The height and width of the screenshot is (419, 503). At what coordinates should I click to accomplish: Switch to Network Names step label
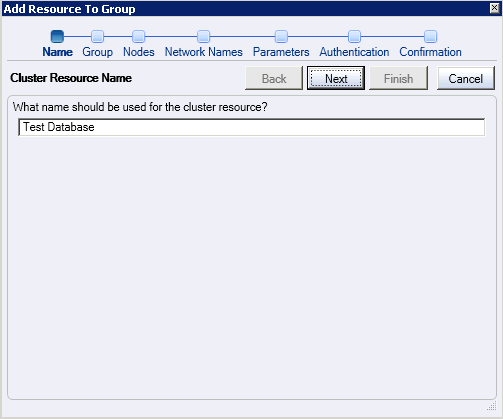(204, 52)
